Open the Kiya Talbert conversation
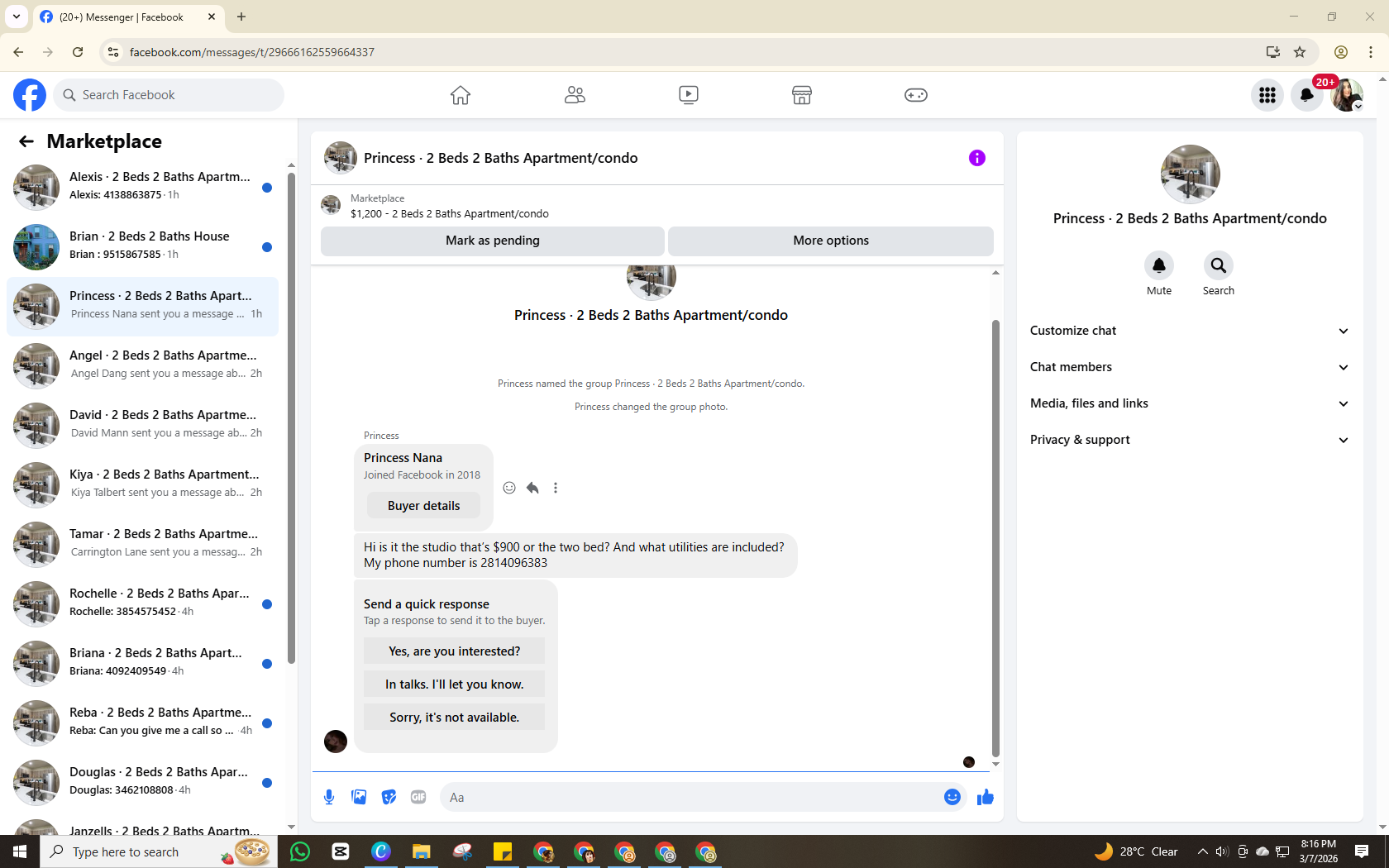Image resolution: width=1389 pixels, height=868 pixels. point(142,485)
